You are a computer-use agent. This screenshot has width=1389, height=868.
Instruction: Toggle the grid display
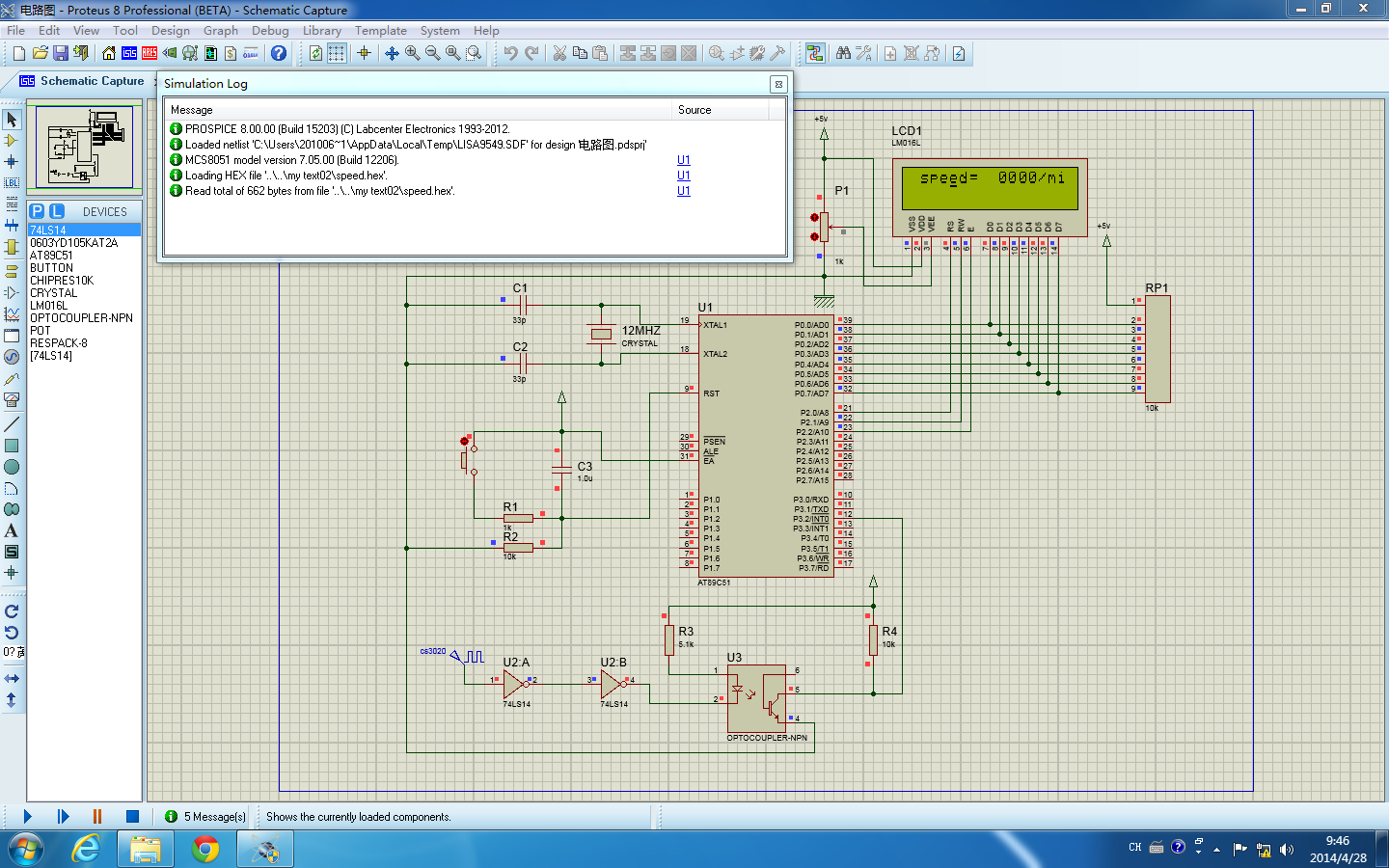[336, 53]
